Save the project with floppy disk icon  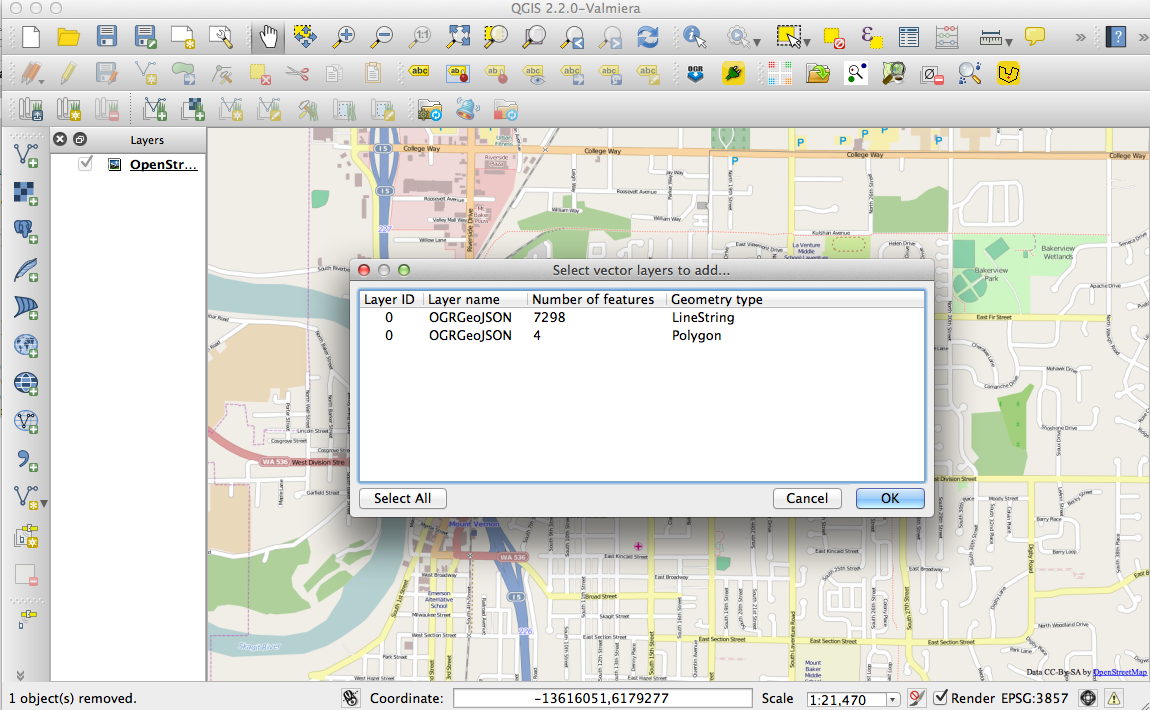tap(107, 37)
